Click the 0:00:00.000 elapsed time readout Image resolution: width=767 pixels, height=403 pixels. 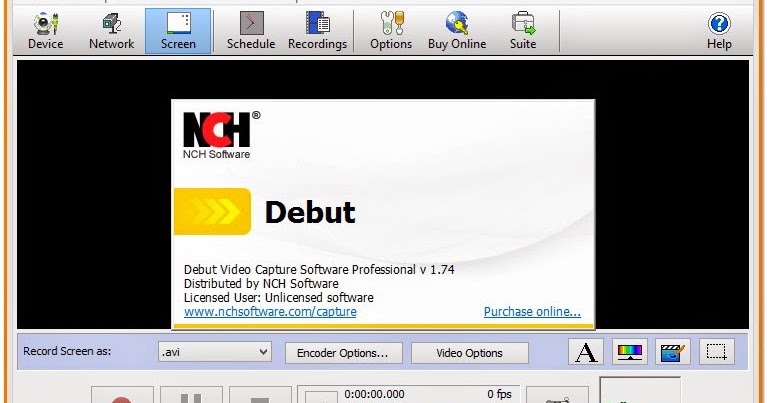click(x=374, y=394)
